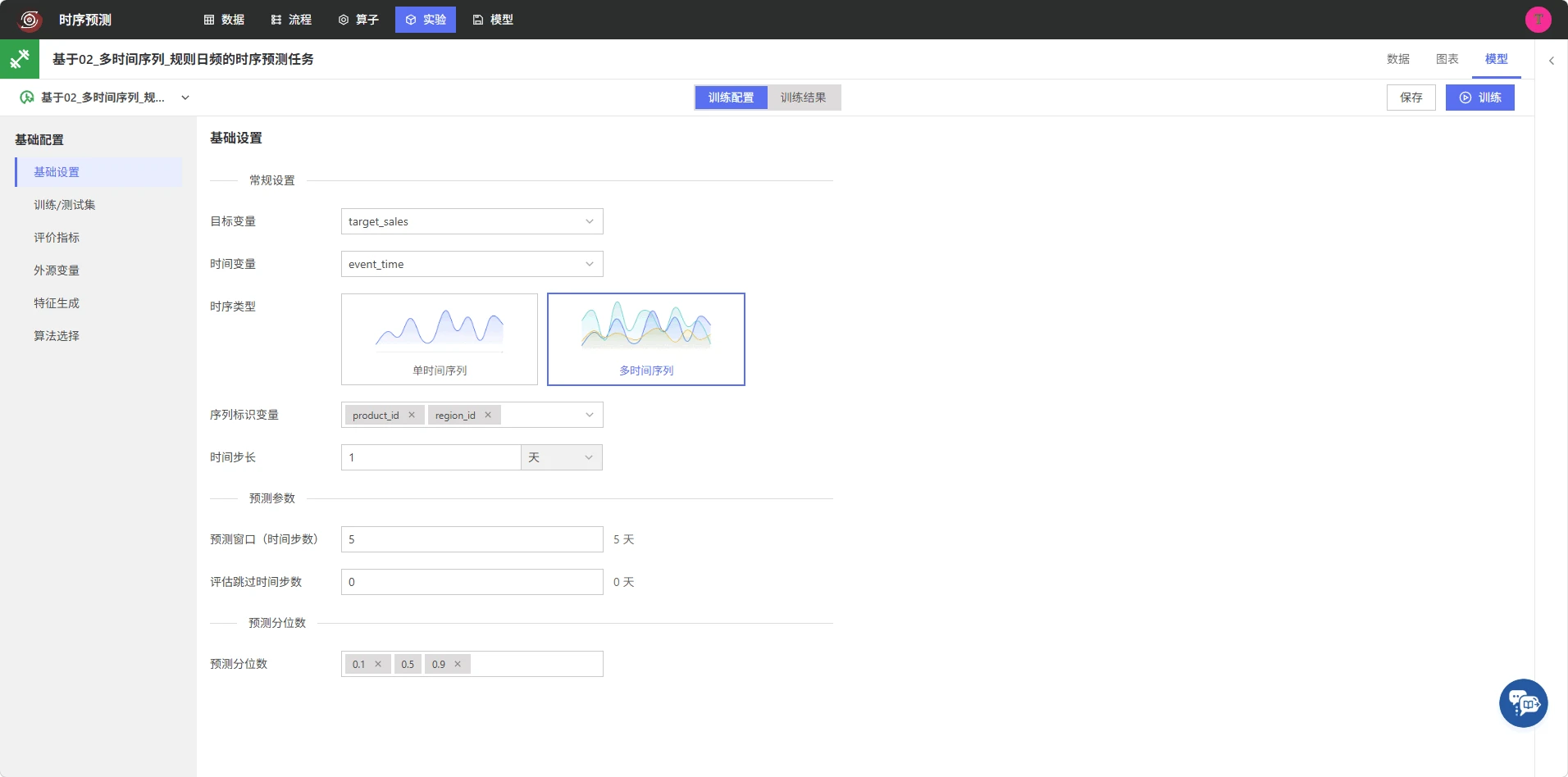Select the 多时间序列 series type
The width and height of the screenshot is (1568, 777).
pos(646,339)
